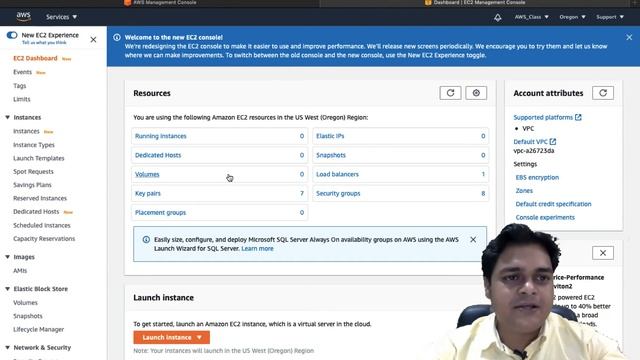The width and height of the screenshot is (640, 360).
Task: Click the Default VPC external link icon
Action: coord(553,141)
